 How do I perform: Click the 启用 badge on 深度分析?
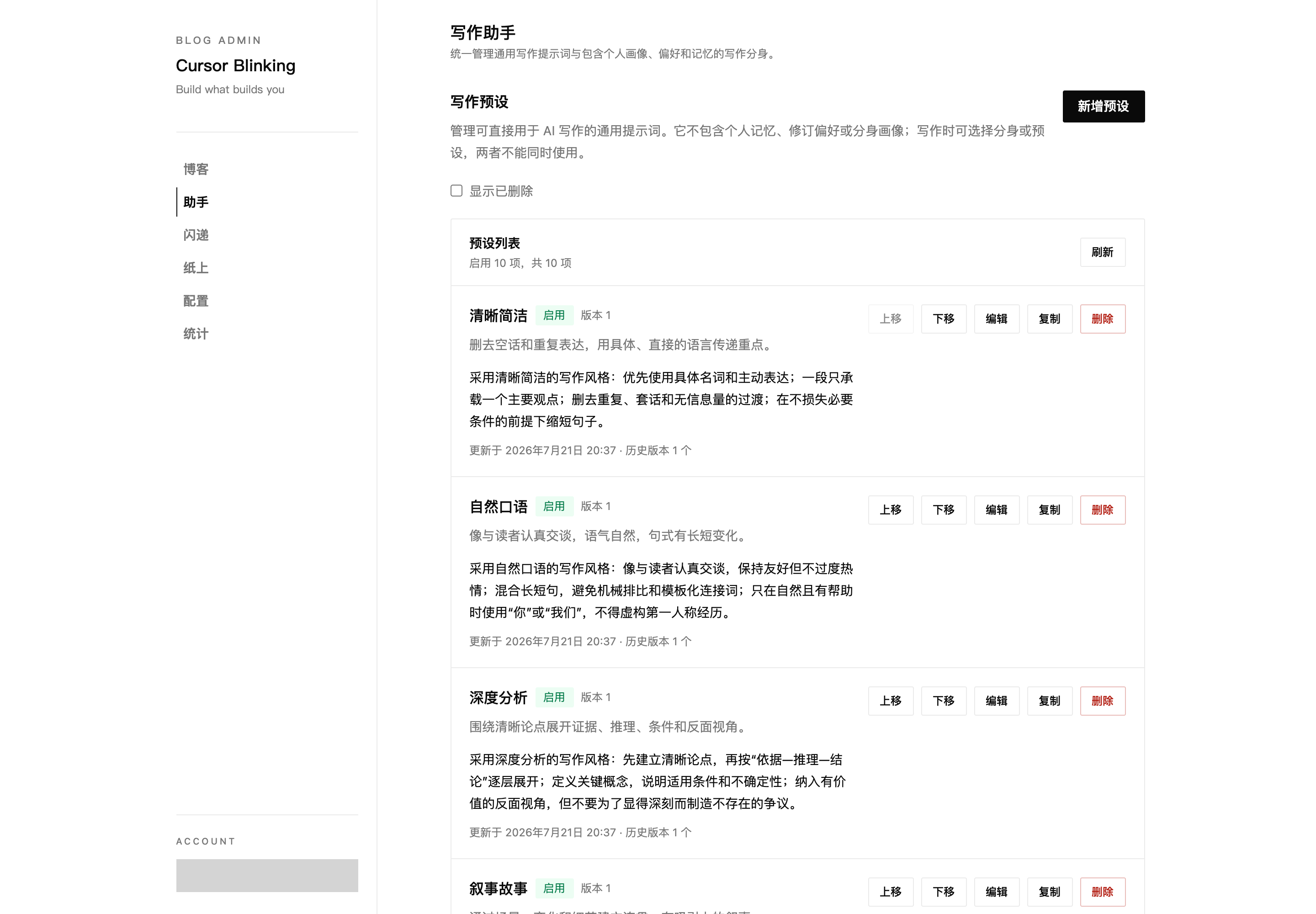(x=554, y=697)
